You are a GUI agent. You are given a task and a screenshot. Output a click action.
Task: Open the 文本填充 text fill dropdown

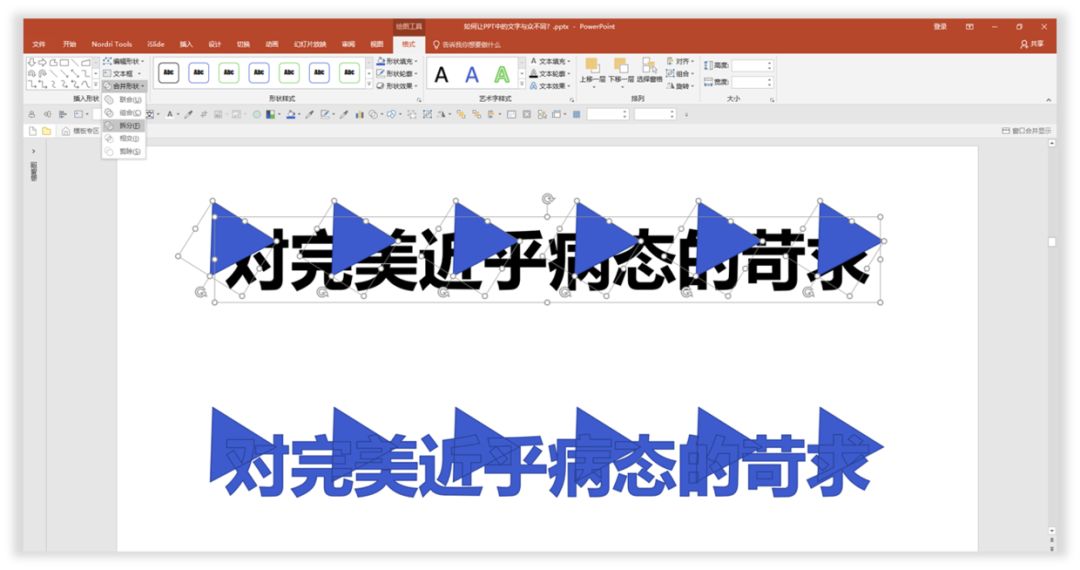tap(550, 61)
